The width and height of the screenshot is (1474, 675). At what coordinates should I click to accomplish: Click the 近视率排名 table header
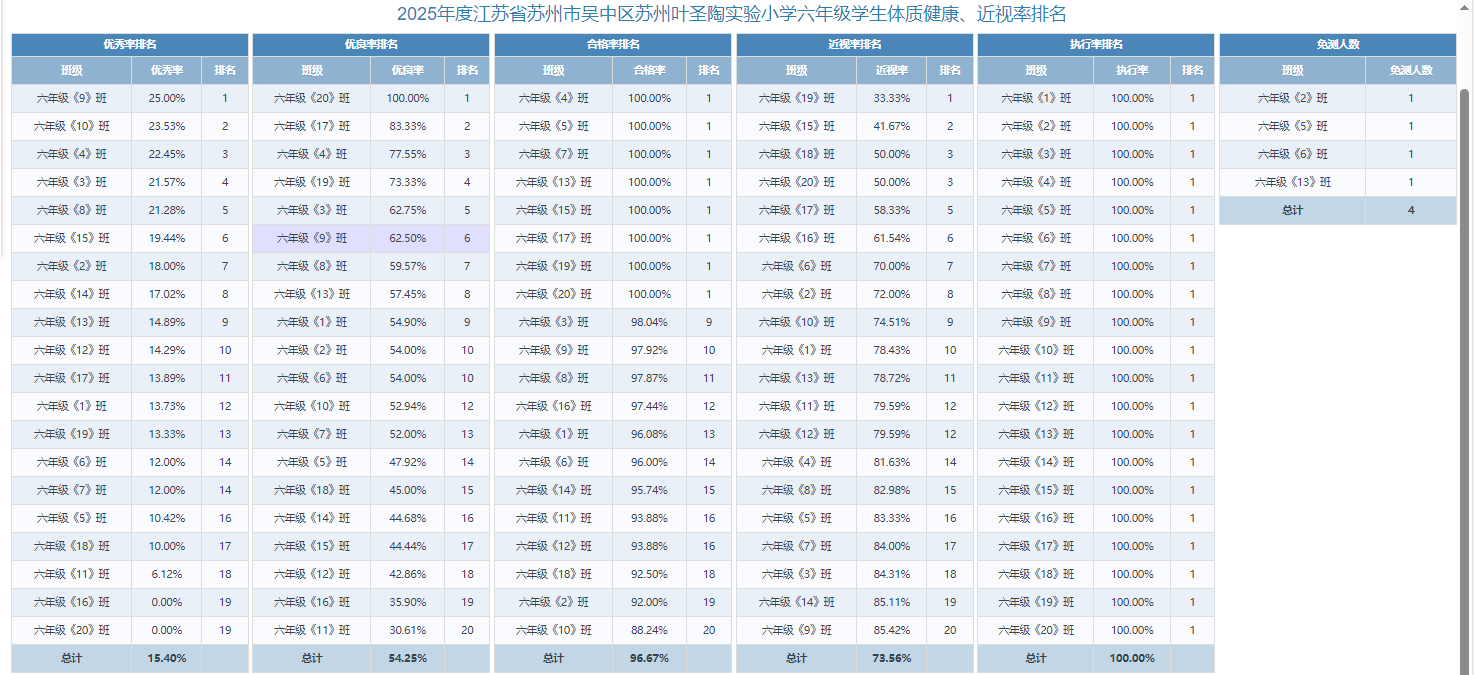pyautogui.click(x=854, y=45)
